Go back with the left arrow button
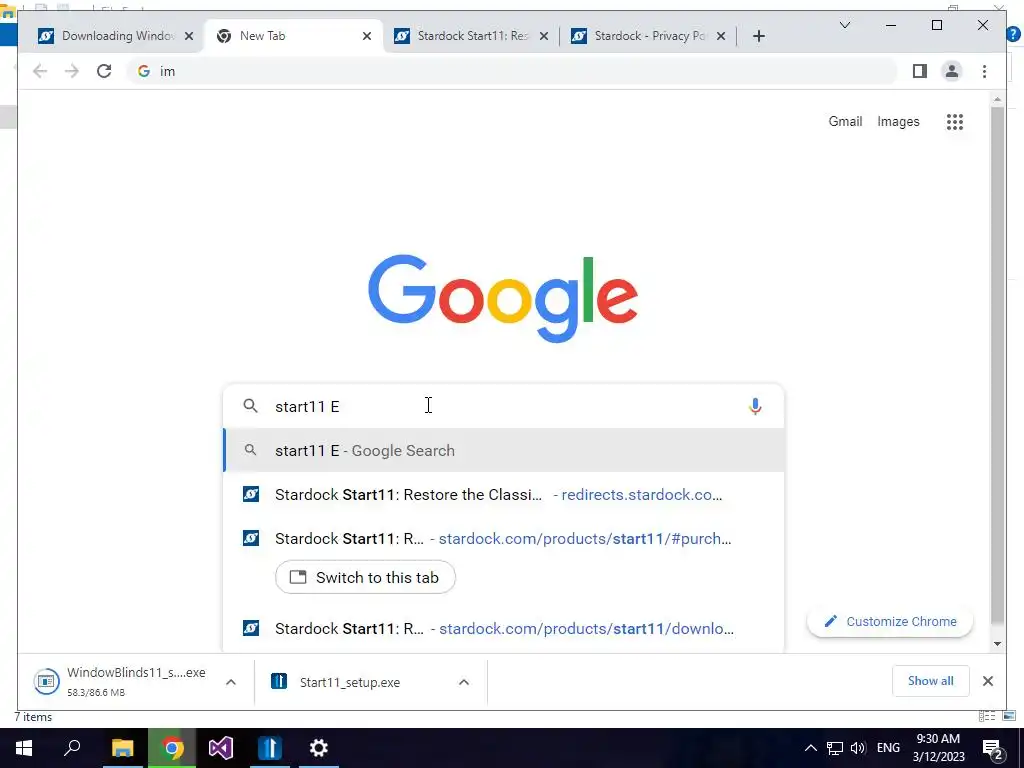Image resolution: width=1024 pixels, height=768 pixels. click(40, 71)
